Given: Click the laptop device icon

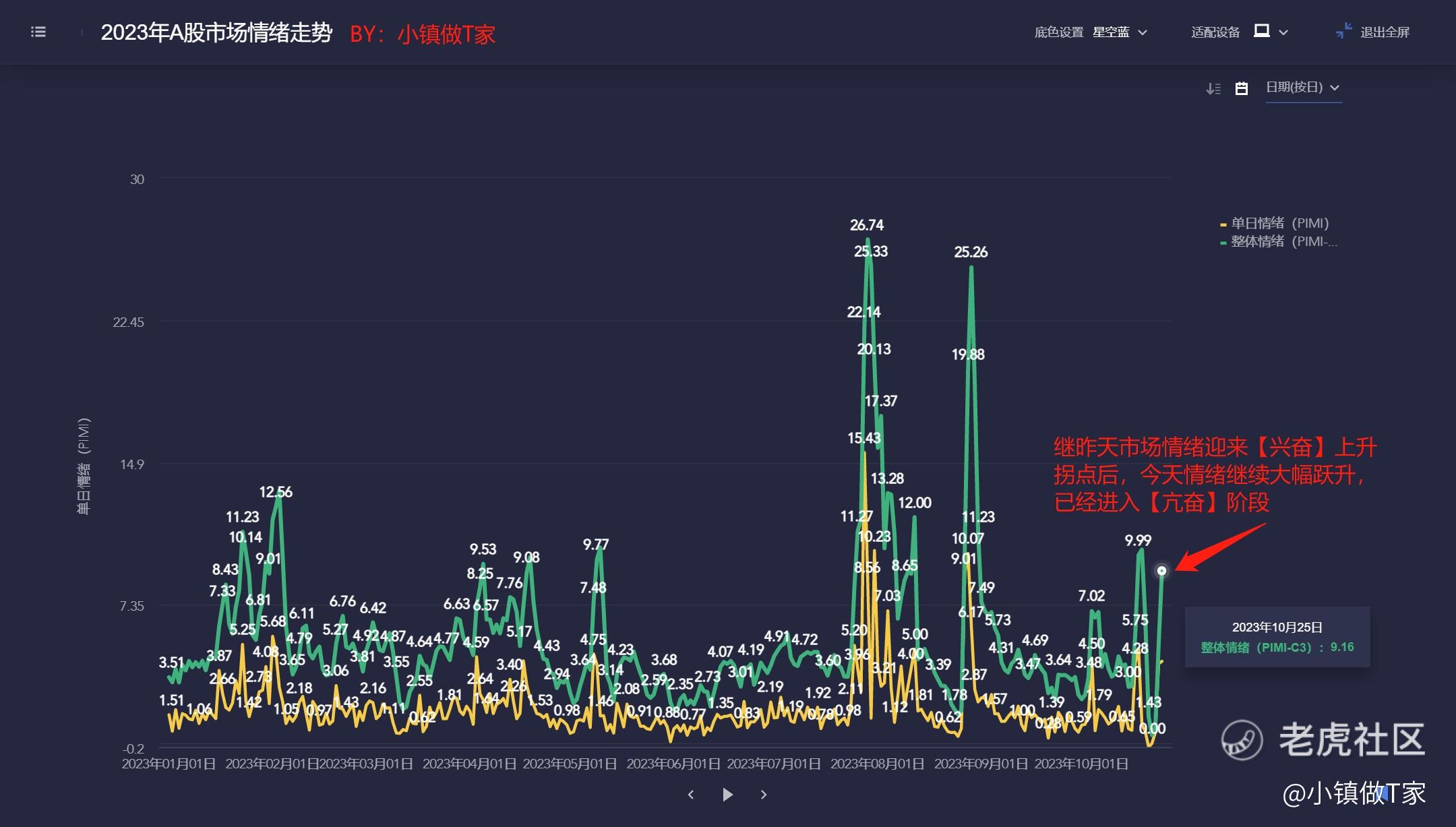Looking at the screenshot, I should 1261,31.
